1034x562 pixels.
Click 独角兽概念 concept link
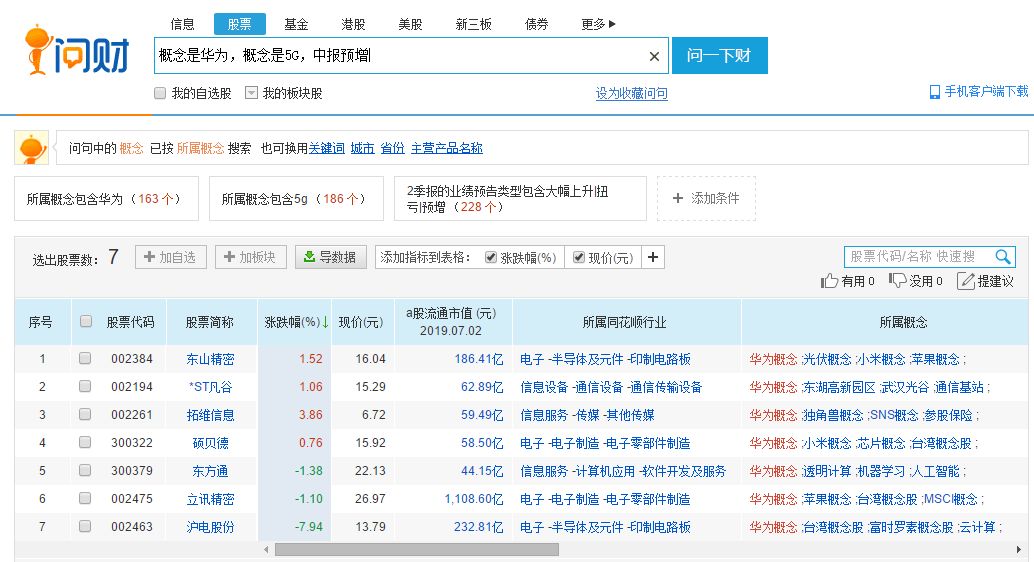click(833, 415)
